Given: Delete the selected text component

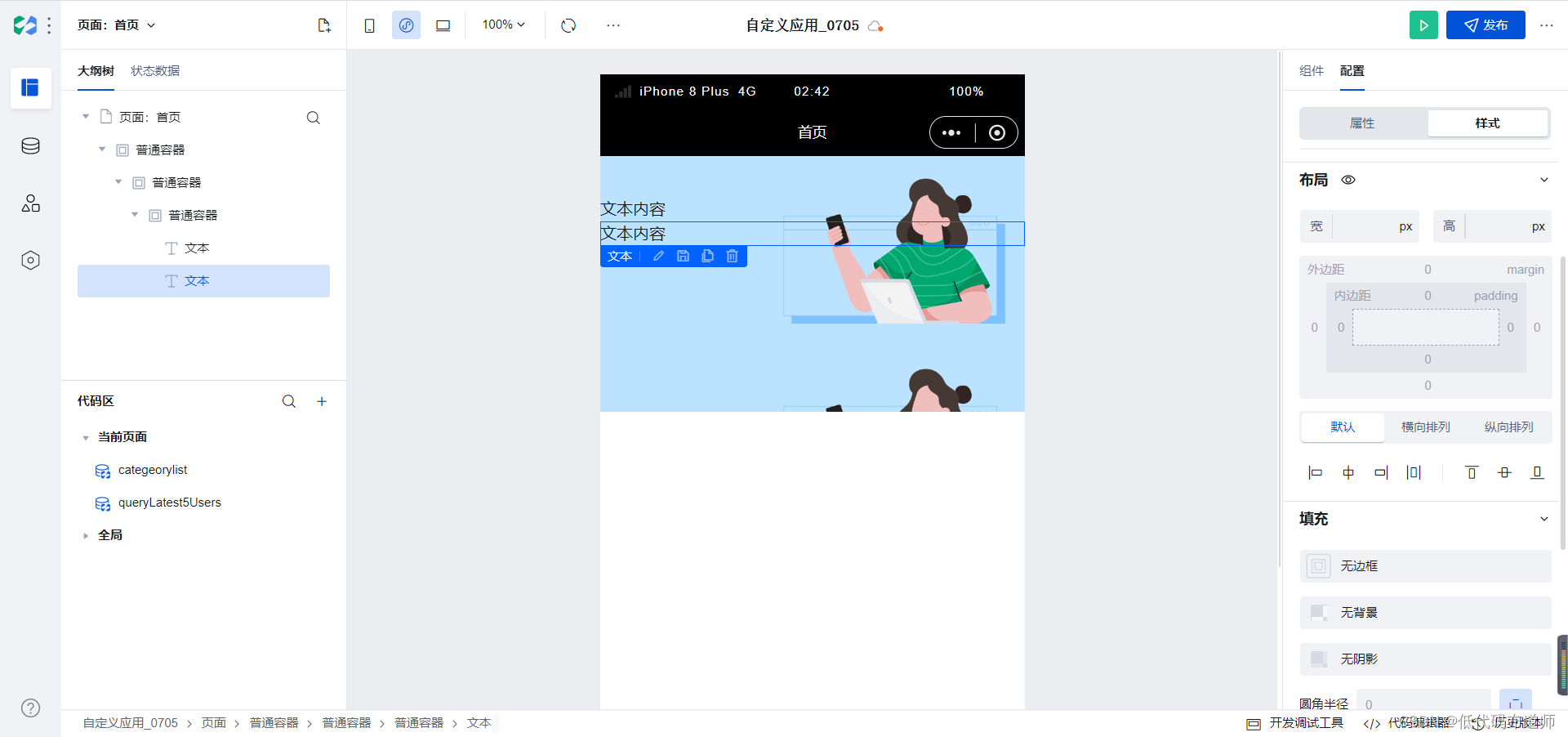Looking at the screenshot, I should (732, 257).
